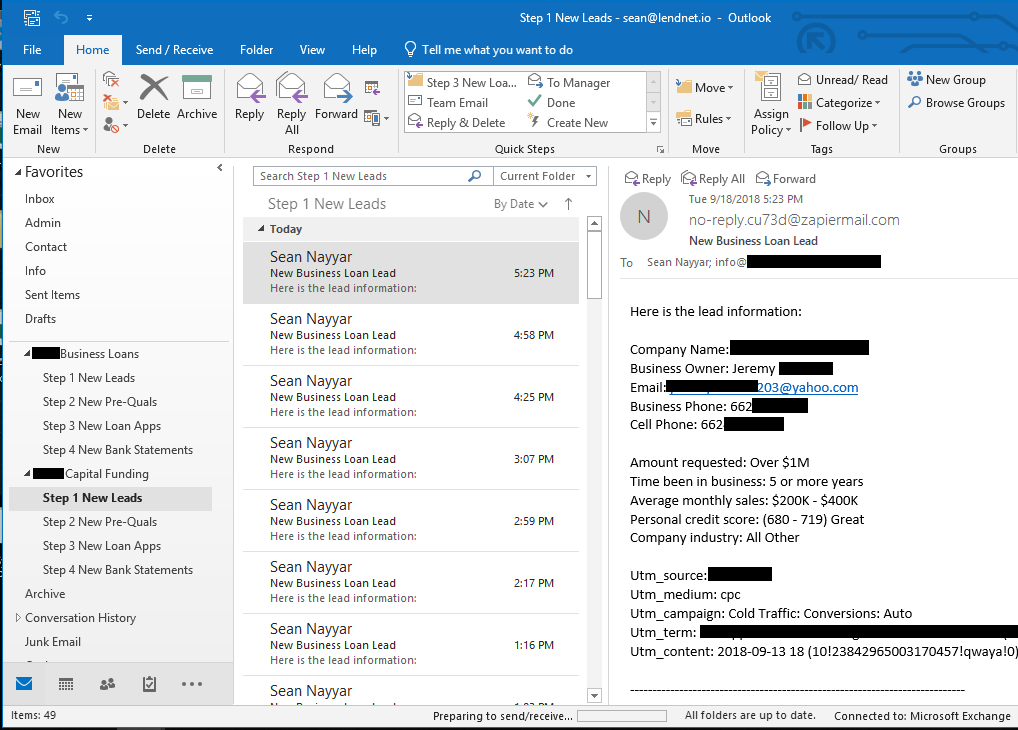1018x730 pixels.
Task: Click the search magnifier icon
Action: pos(475,176)
